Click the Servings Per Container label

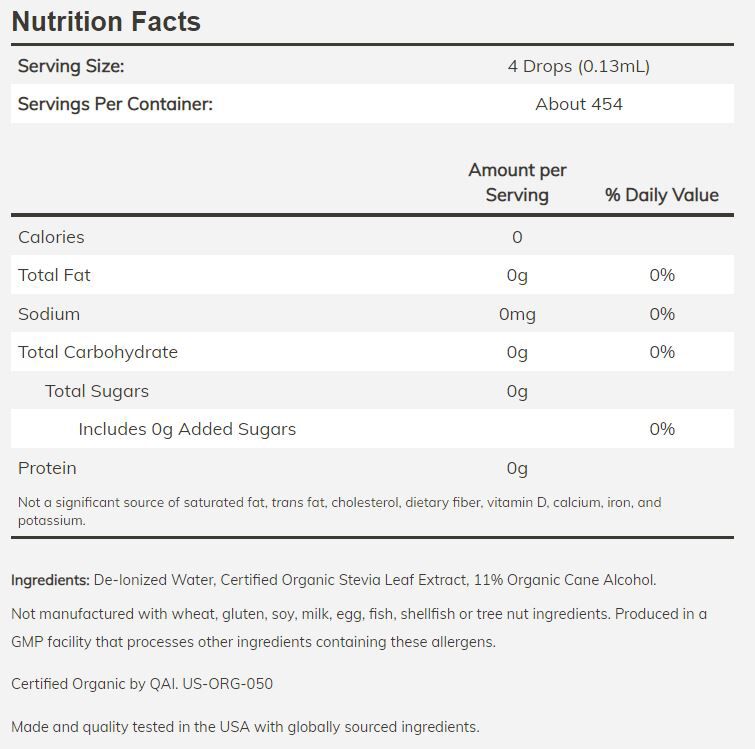[x=115, y=104]
